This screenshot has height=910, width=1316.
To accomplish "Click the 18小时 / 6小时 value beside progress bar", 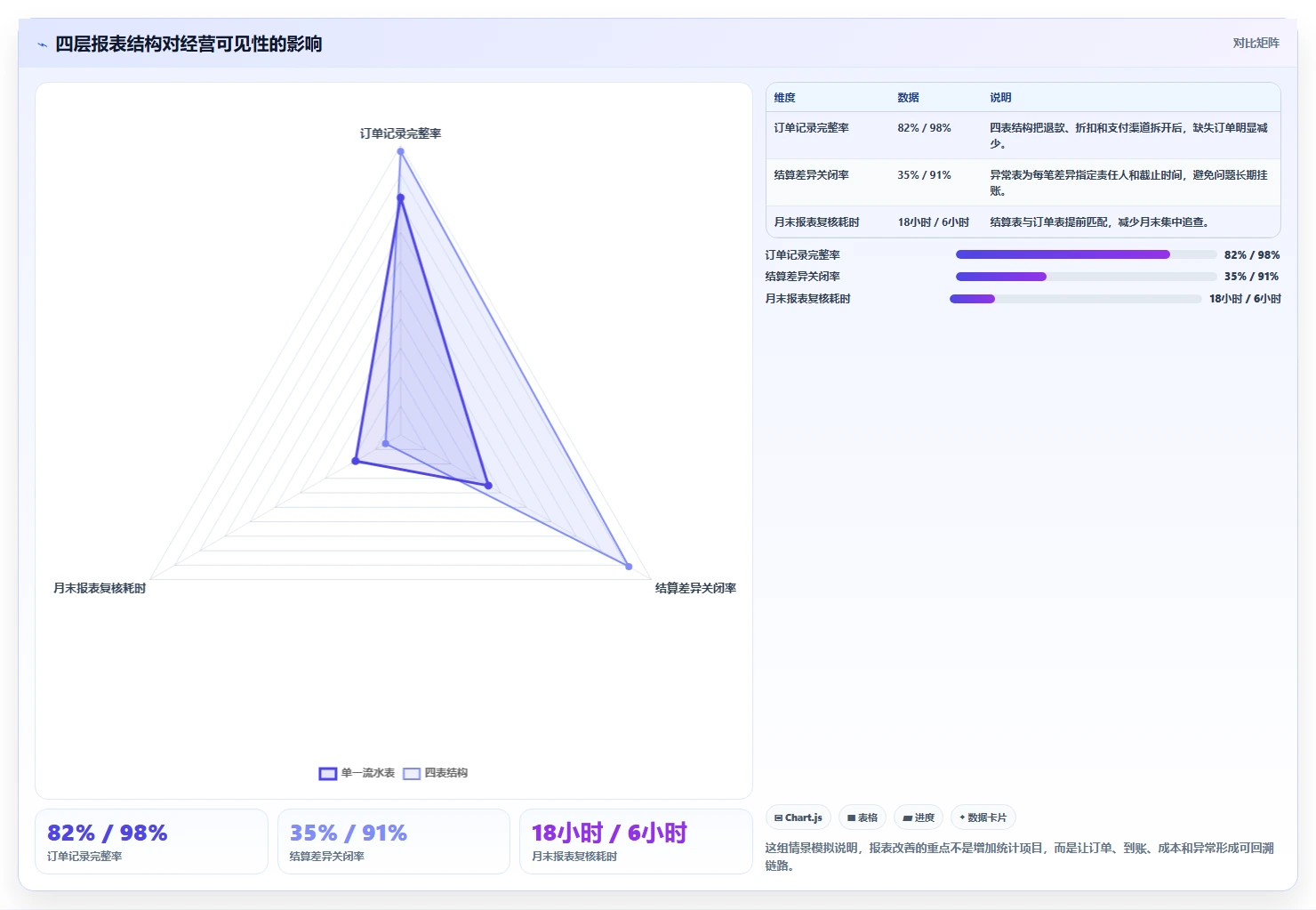I will (x=1245, y=299).
